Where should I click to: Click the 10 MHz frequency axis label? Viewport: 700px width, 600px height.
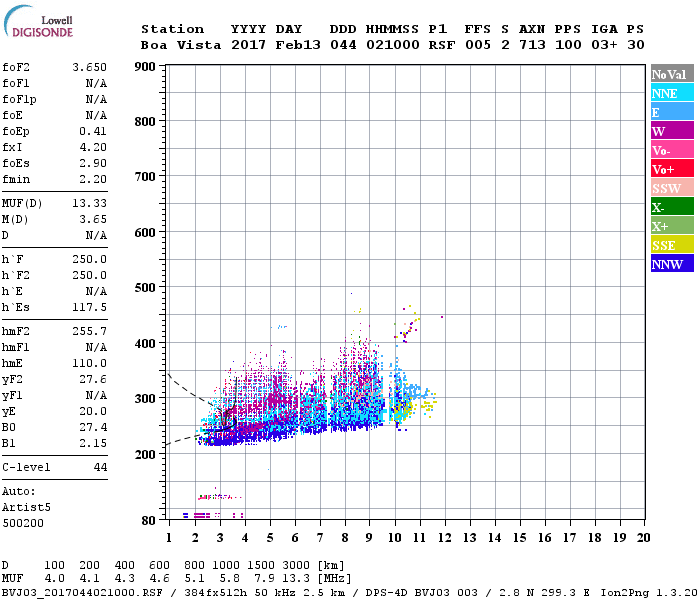(395, 538)
